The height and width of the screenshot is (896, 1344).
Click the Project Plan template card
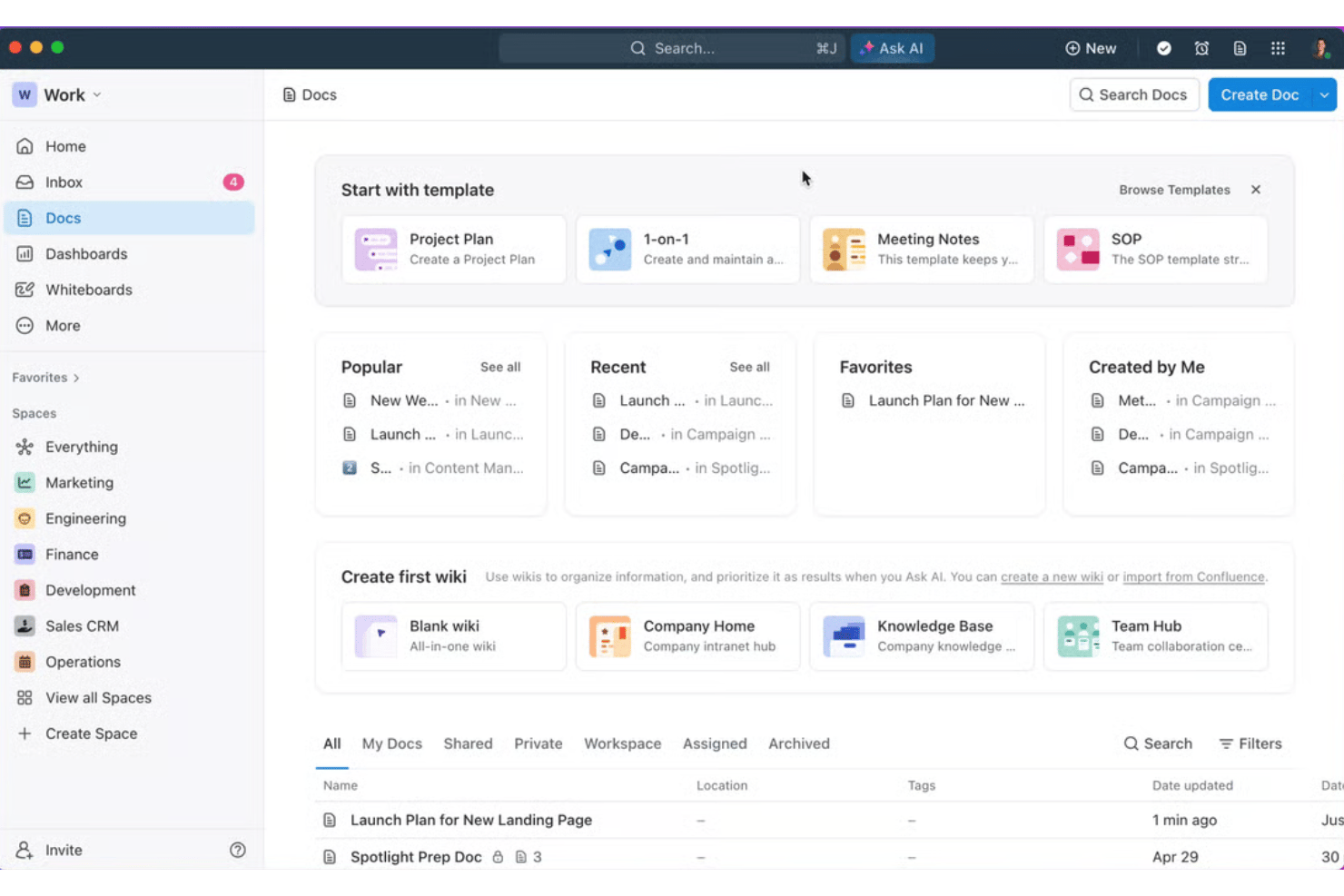point(454,250)
